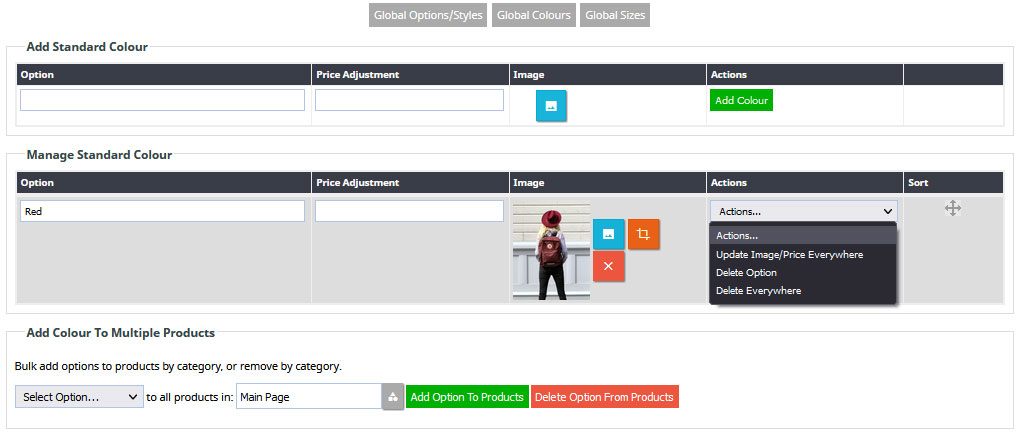Switch to Global Colours tab
Image resolution: width=1016 pixels, height=442 pixels.
[534, 15]
